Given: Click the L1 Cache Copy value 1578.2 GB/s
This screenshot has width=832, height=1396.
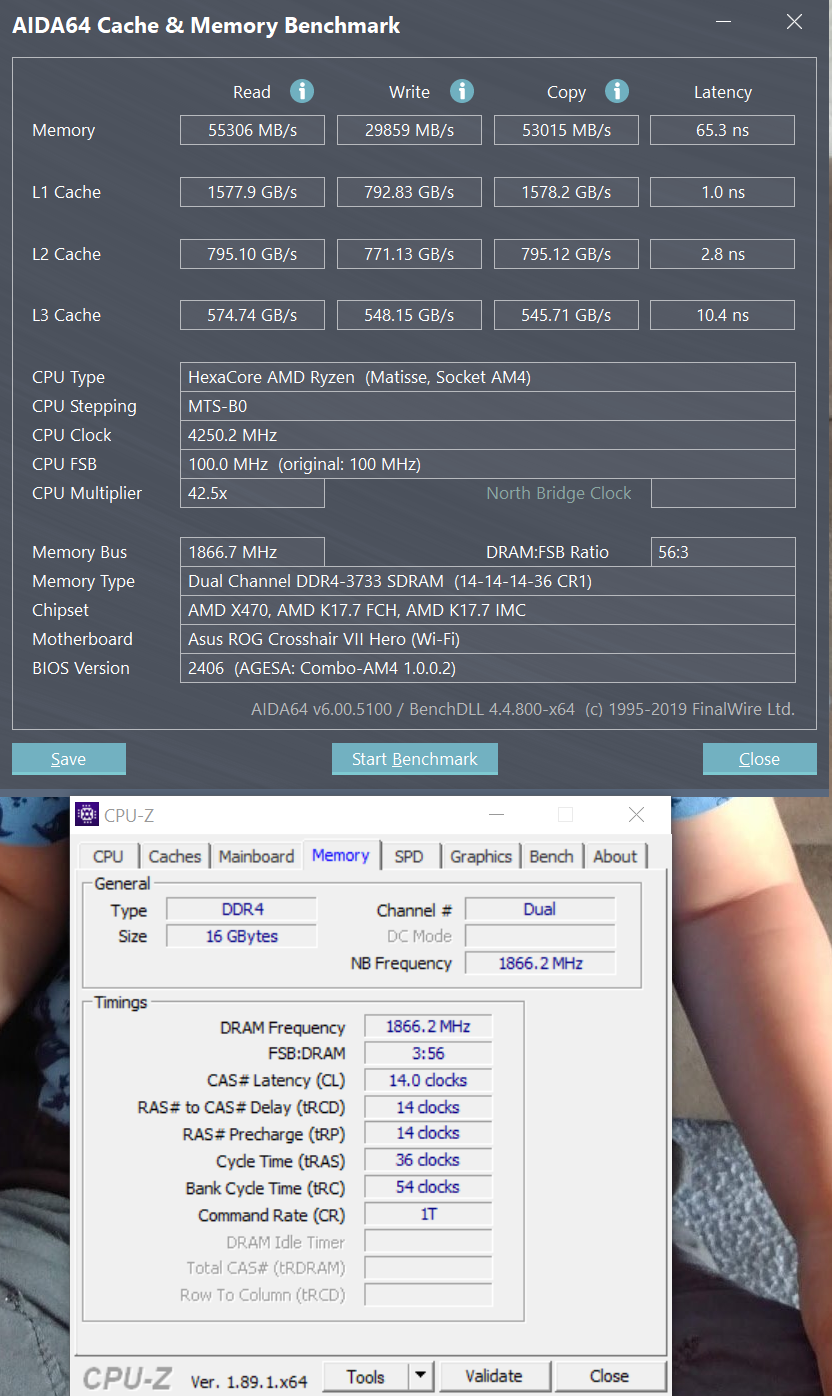Looking at the screenshot, I should coord(566,192).
